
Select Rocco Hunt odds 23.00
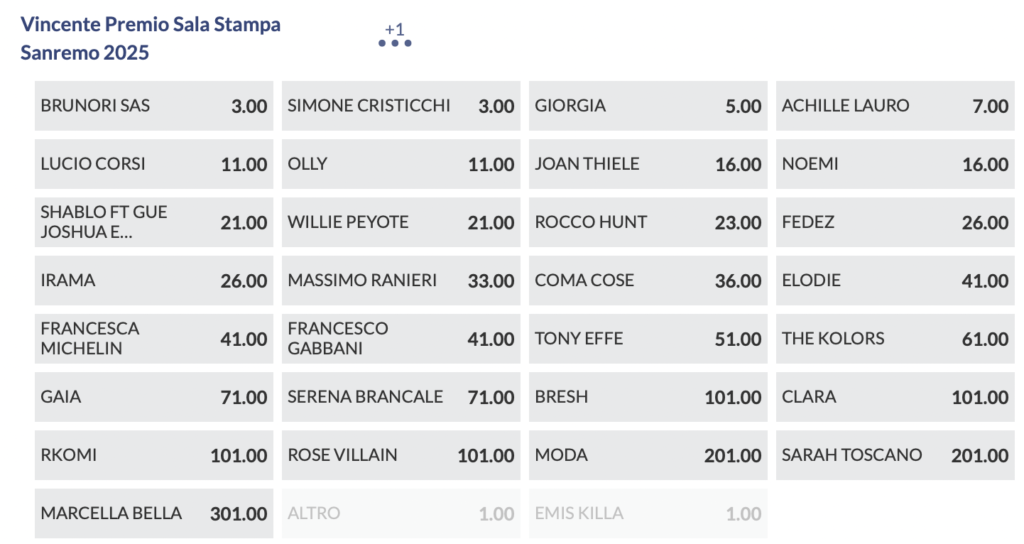[x=647, y=222]
